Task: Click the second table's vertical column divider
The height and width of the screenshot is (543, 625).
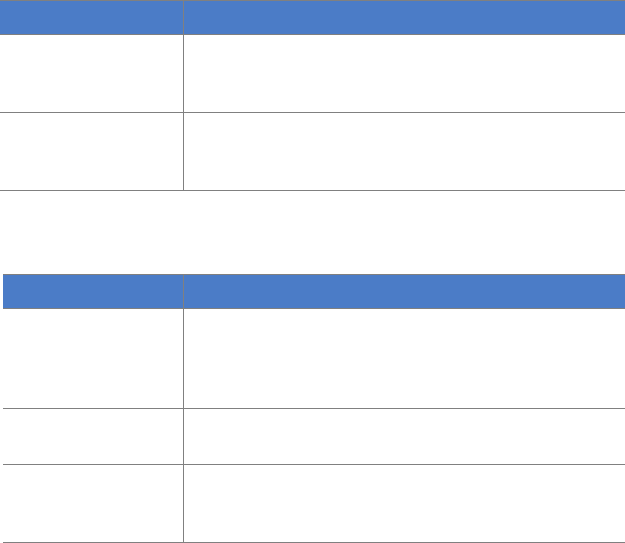Action: pos(183,408)
